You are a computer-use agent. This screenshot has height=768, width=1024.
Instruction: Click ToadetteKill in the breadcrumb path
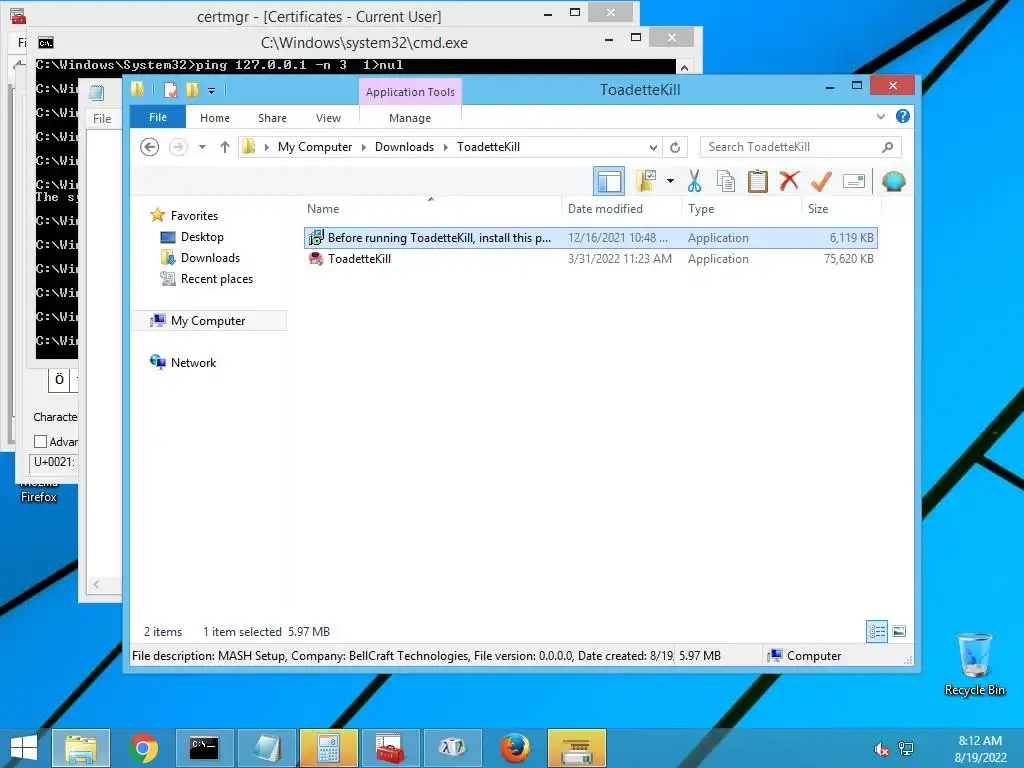(488, 147)
